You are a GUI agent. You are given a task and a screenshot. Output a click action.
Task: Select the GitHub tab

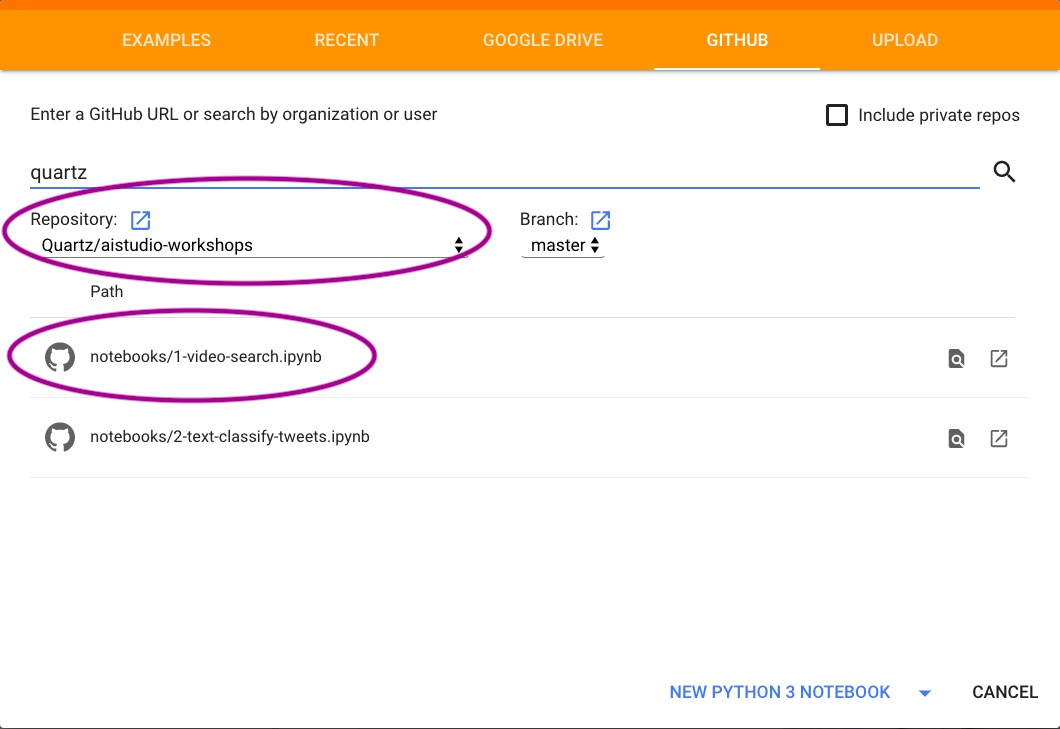(x=737, y=40)
